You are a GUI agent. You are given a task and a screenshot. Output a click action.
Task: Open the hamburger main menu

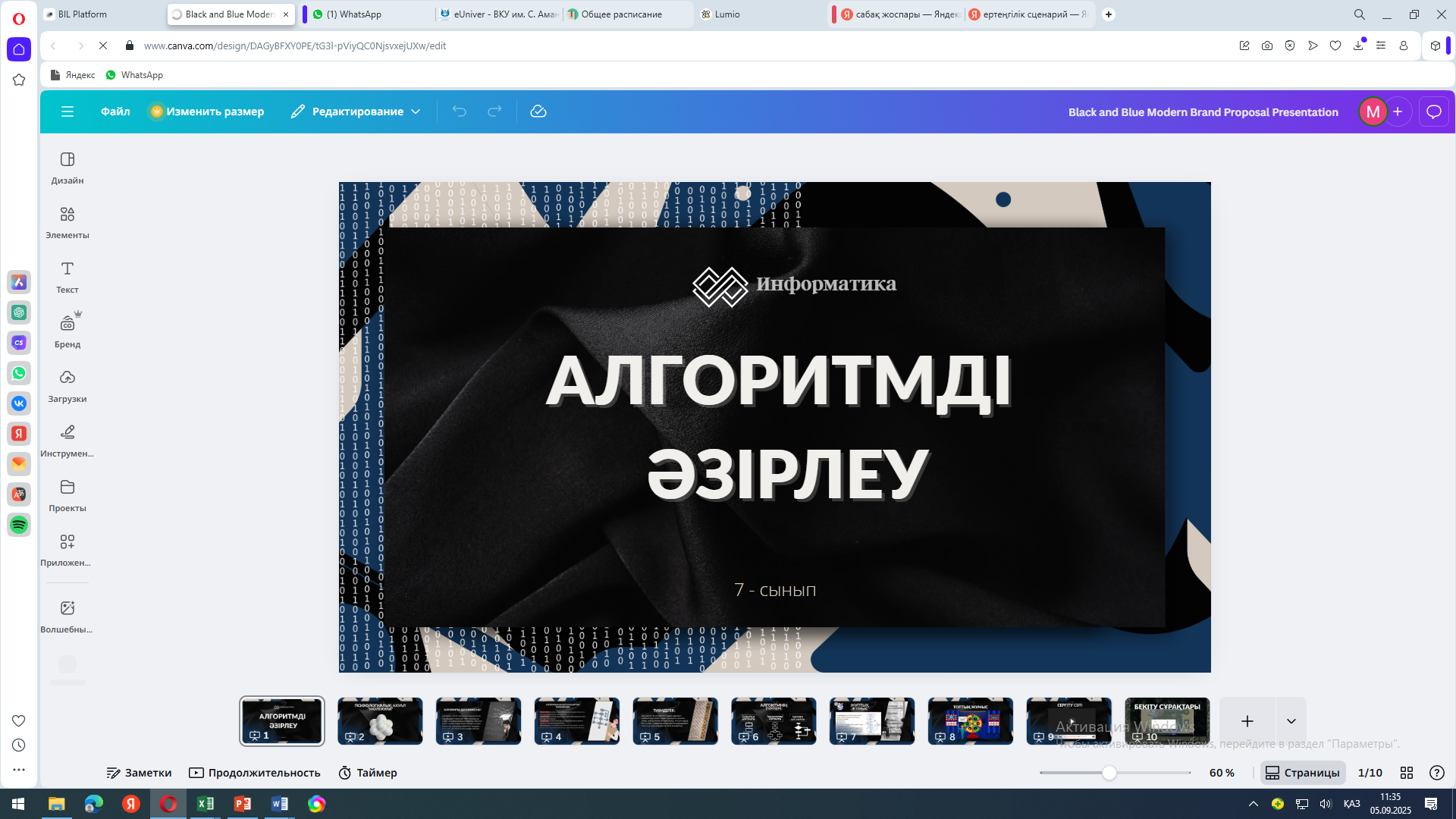[x=67, y=111]
